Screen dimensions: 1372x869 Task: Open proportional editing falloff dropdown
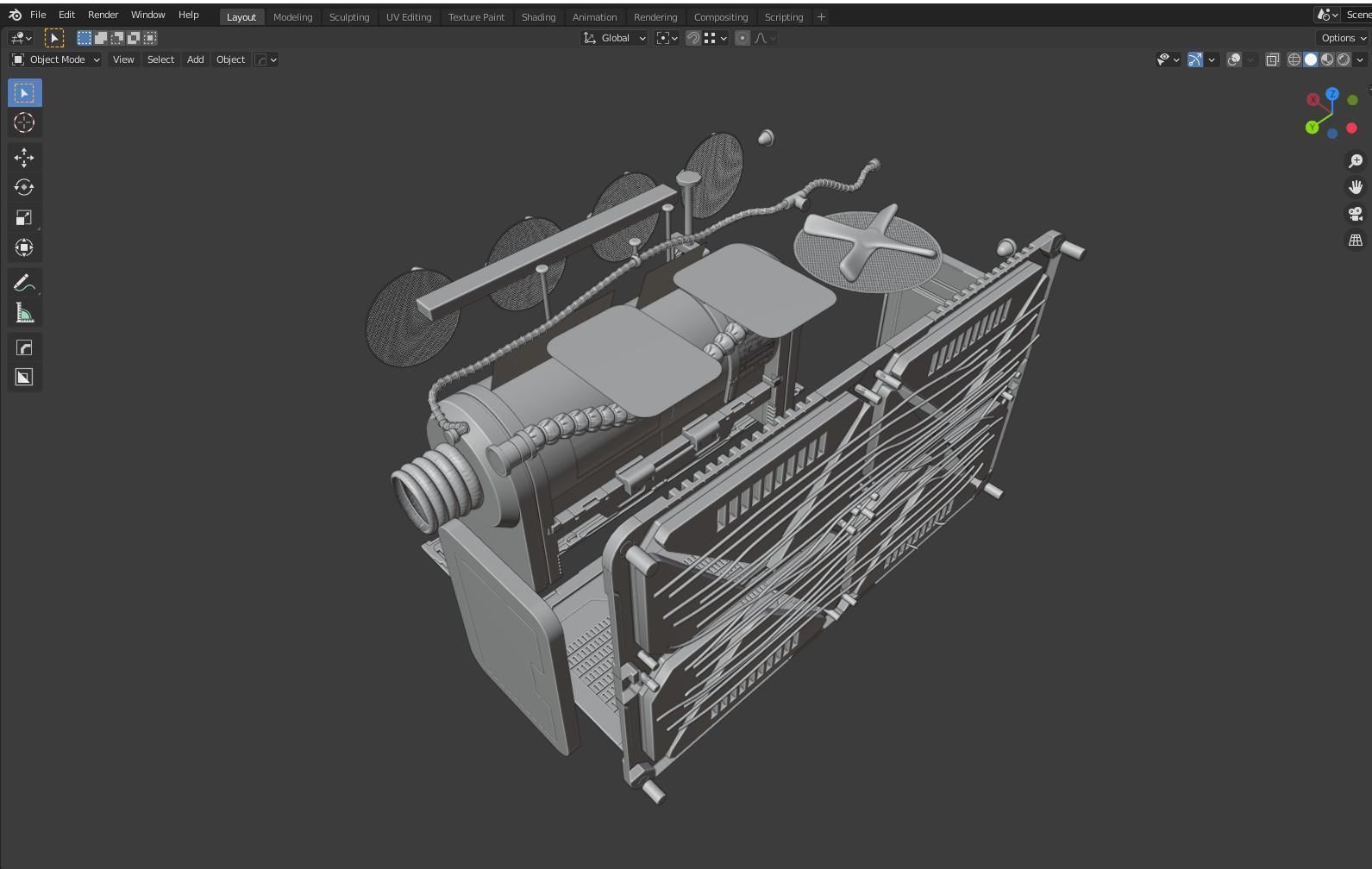[x=765, y=38]
